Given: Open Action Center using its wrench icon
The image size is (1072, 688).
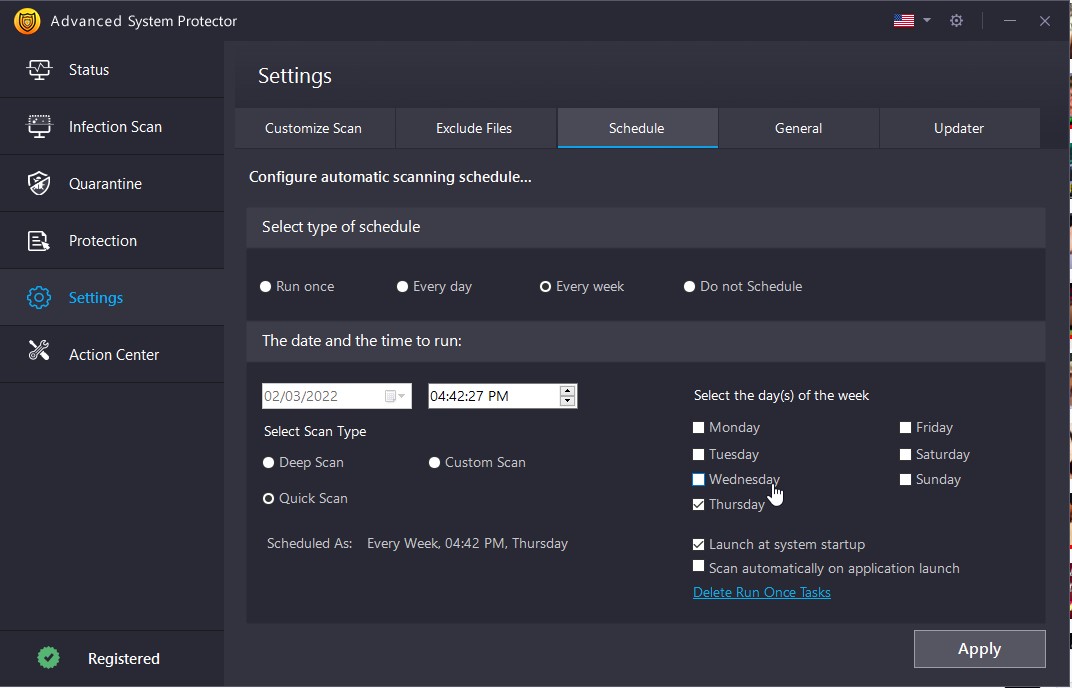Looking at the screenshot, I should 40,354.
